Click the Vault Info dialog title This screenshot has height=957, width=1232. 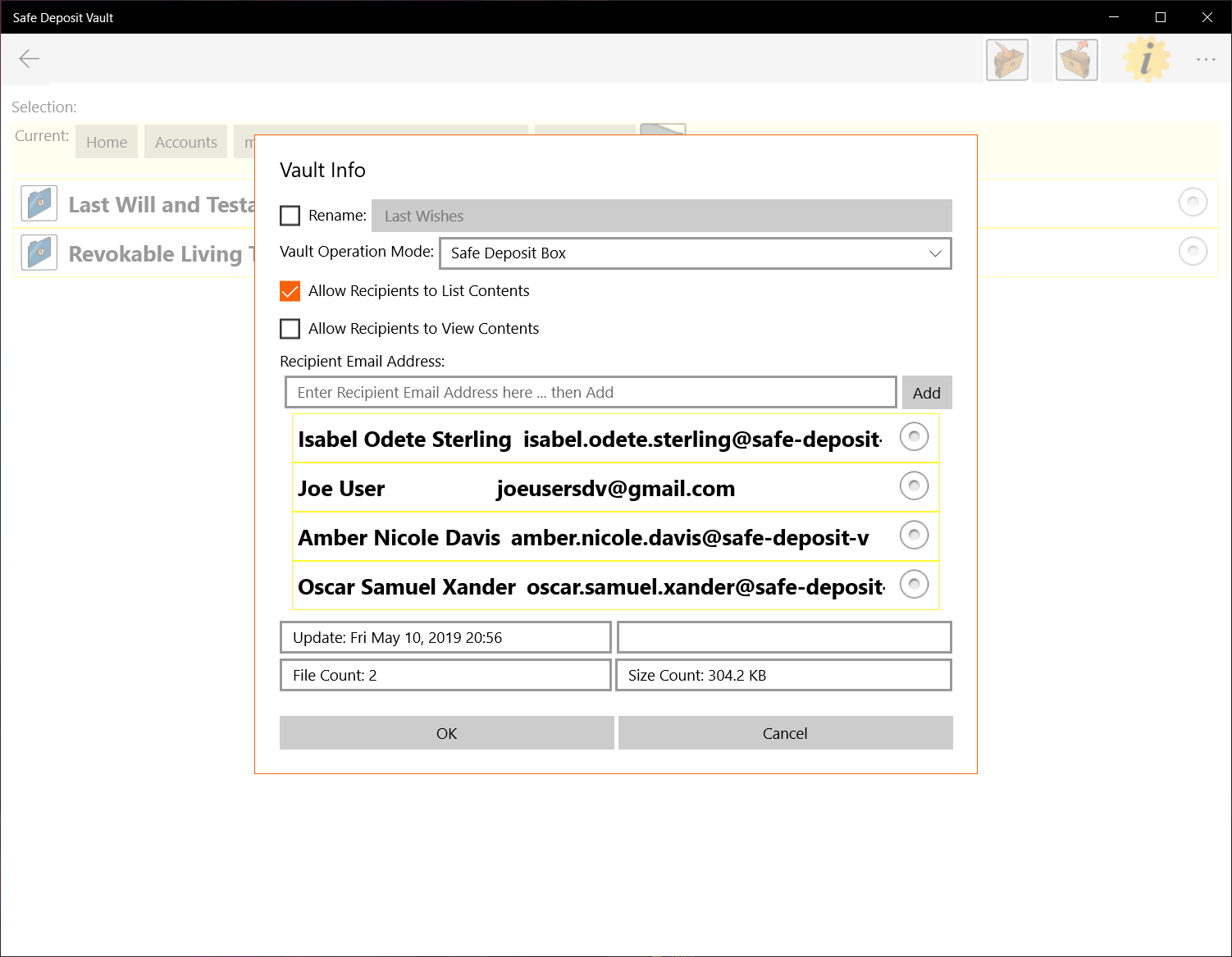pyautogui.click(x=322, y=170)
